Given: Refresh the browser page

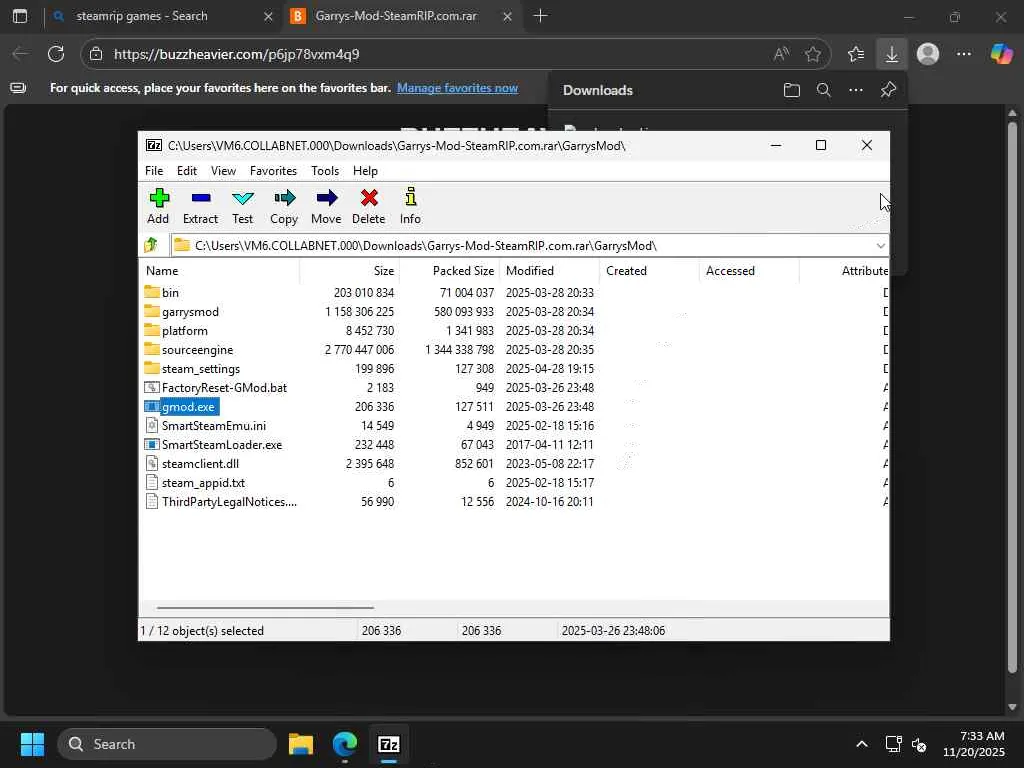Looking at the screenshot, I should [56, 54].
